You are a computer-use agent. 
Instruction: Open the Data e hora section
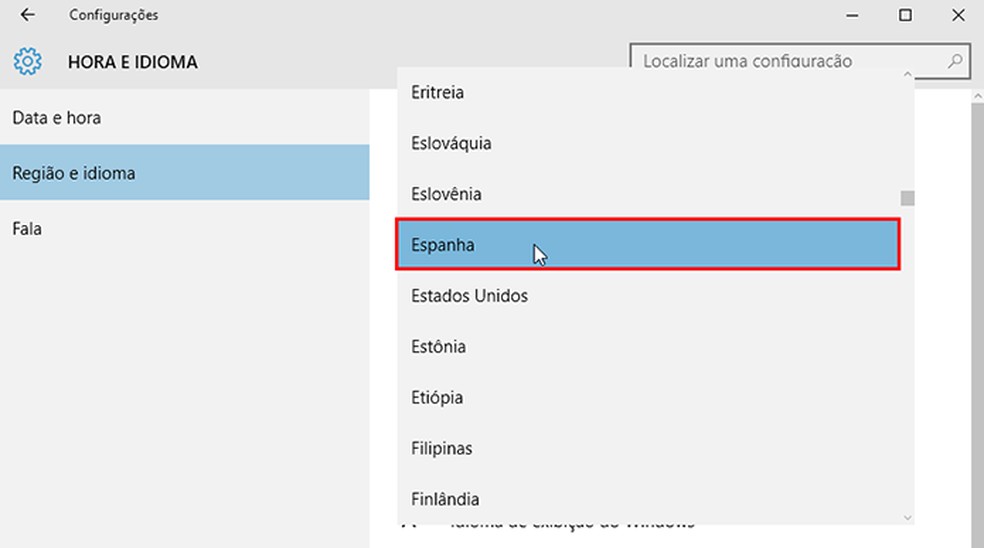coord(57,118)
